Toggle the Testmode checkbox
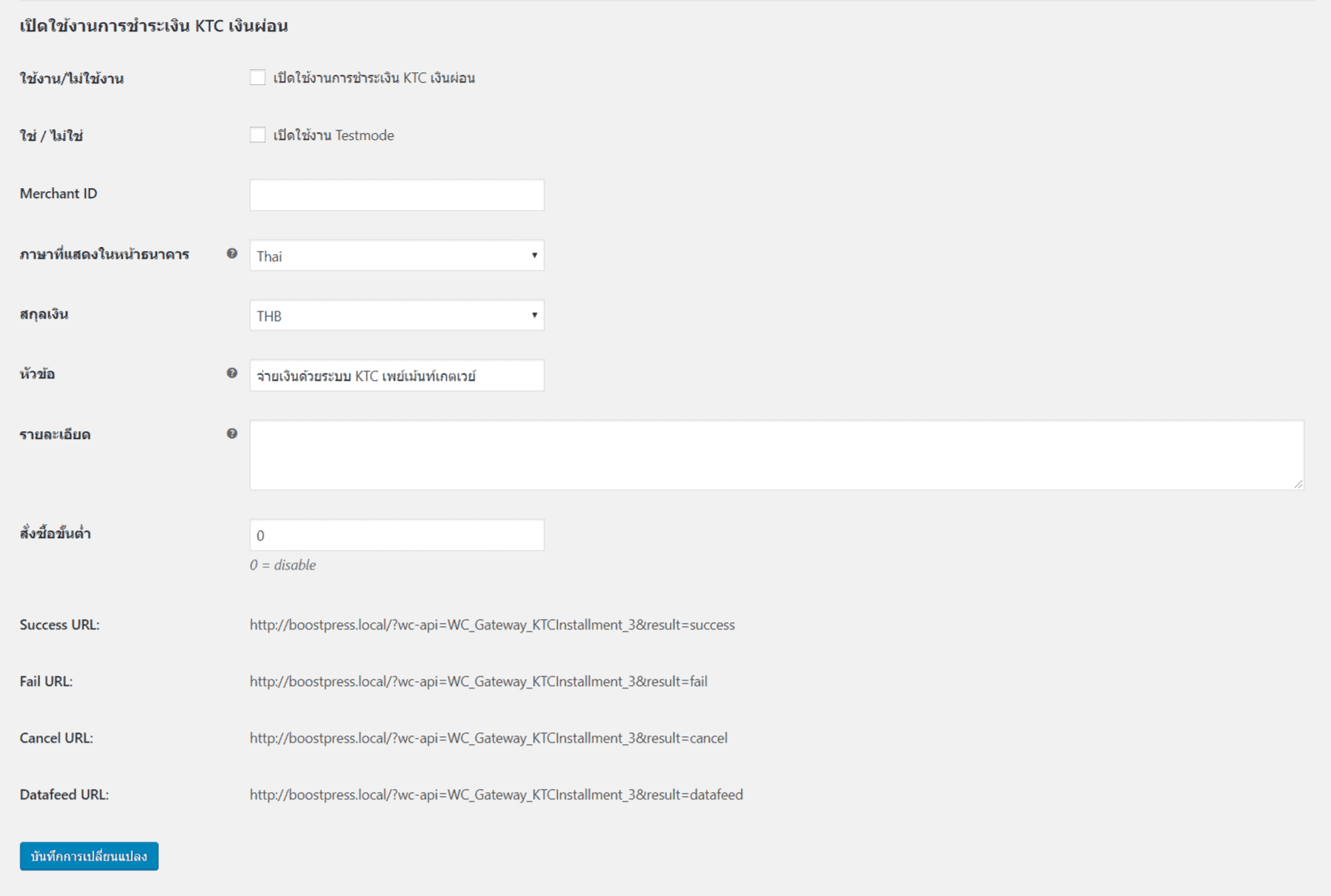This screenshot has width=1331, height=896. (x=257, y=135)
